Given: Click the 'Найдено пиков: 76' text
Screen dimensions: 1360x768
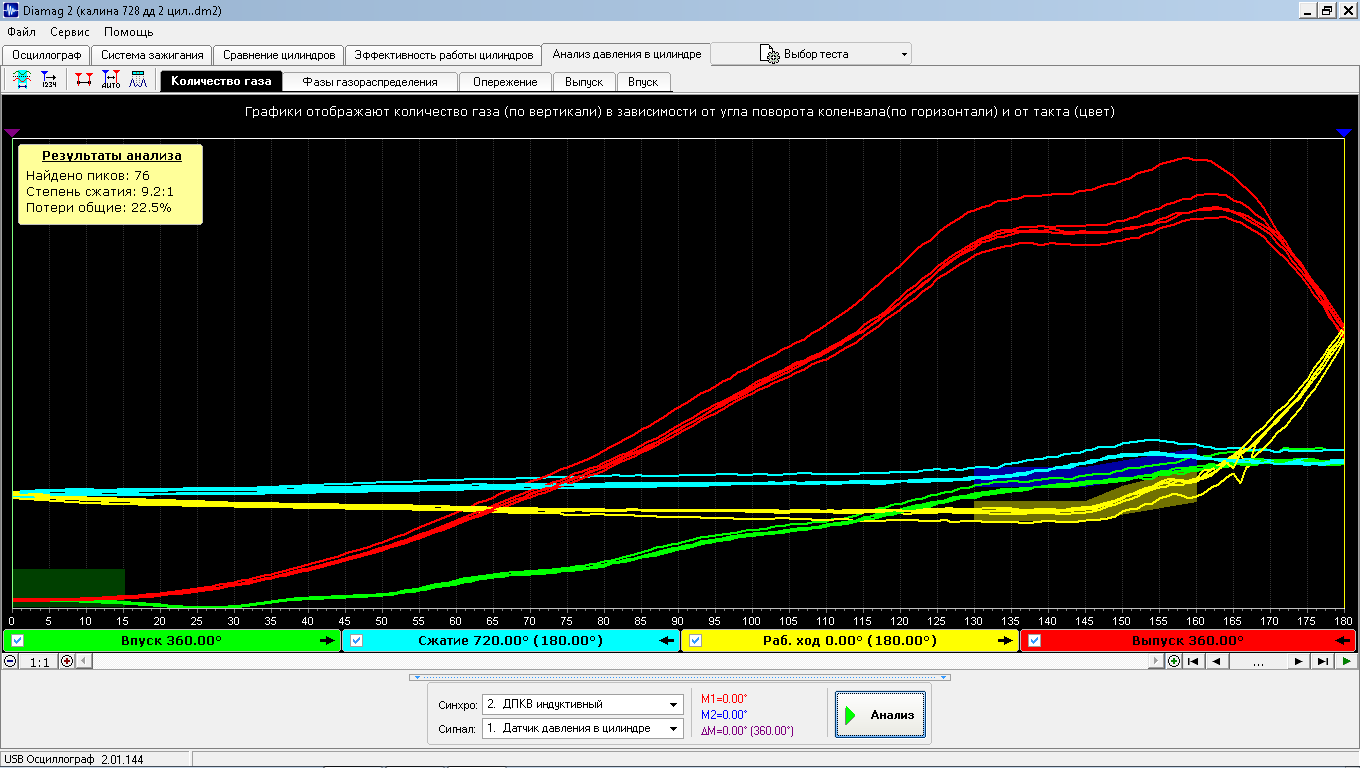Looking at the screenshot, I should 87,175.
